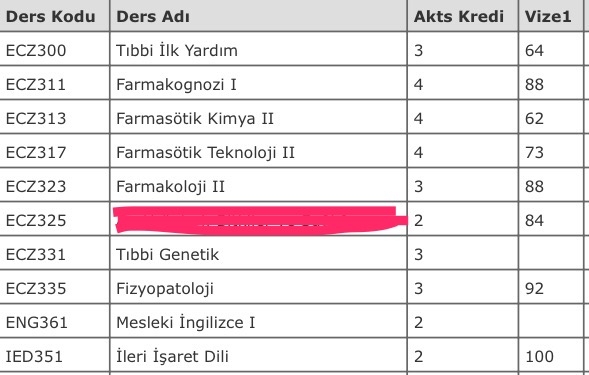
Task: Select the Tıbbi İlk Yardım course name
Action: point(177,50)
